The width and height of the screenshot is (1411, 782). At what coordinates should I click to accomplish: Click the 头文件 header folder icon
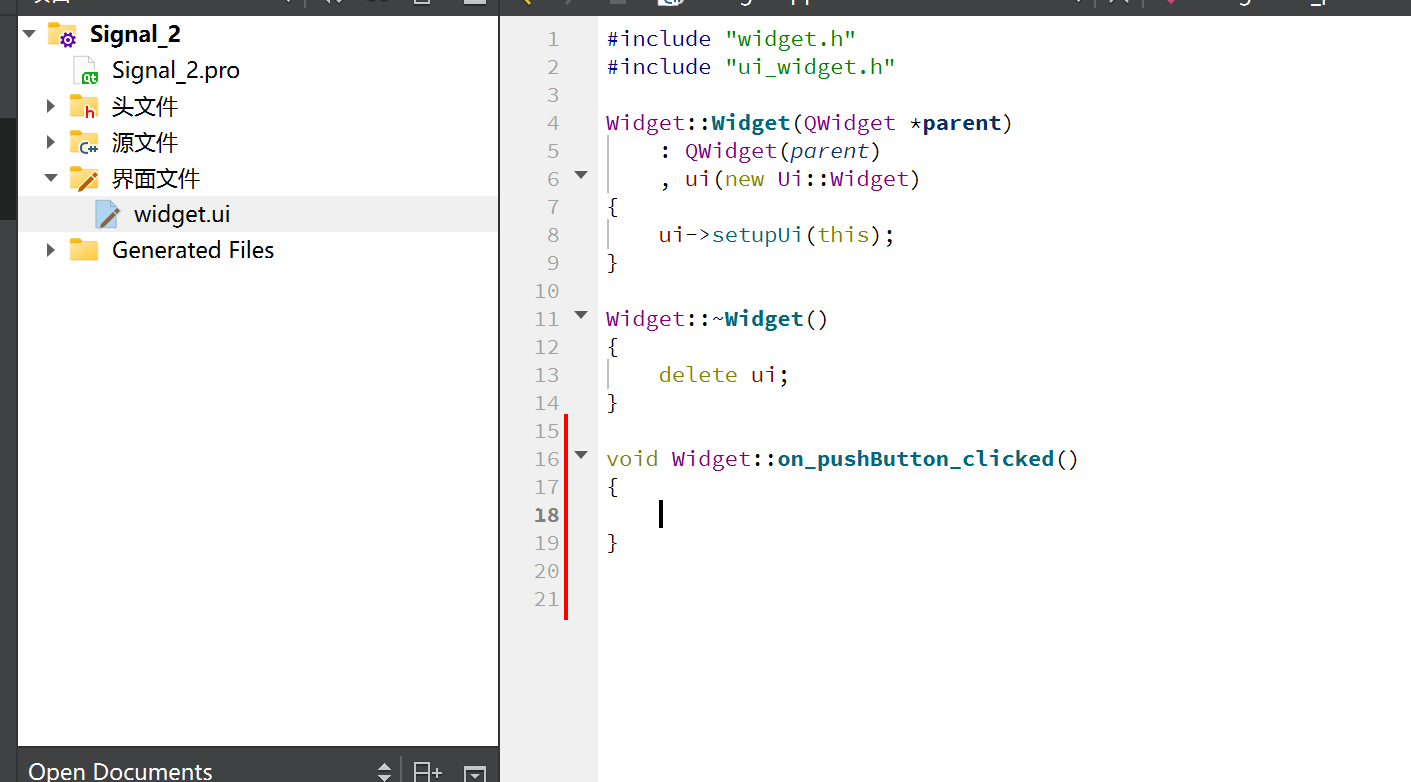click(x=84, y=106)
